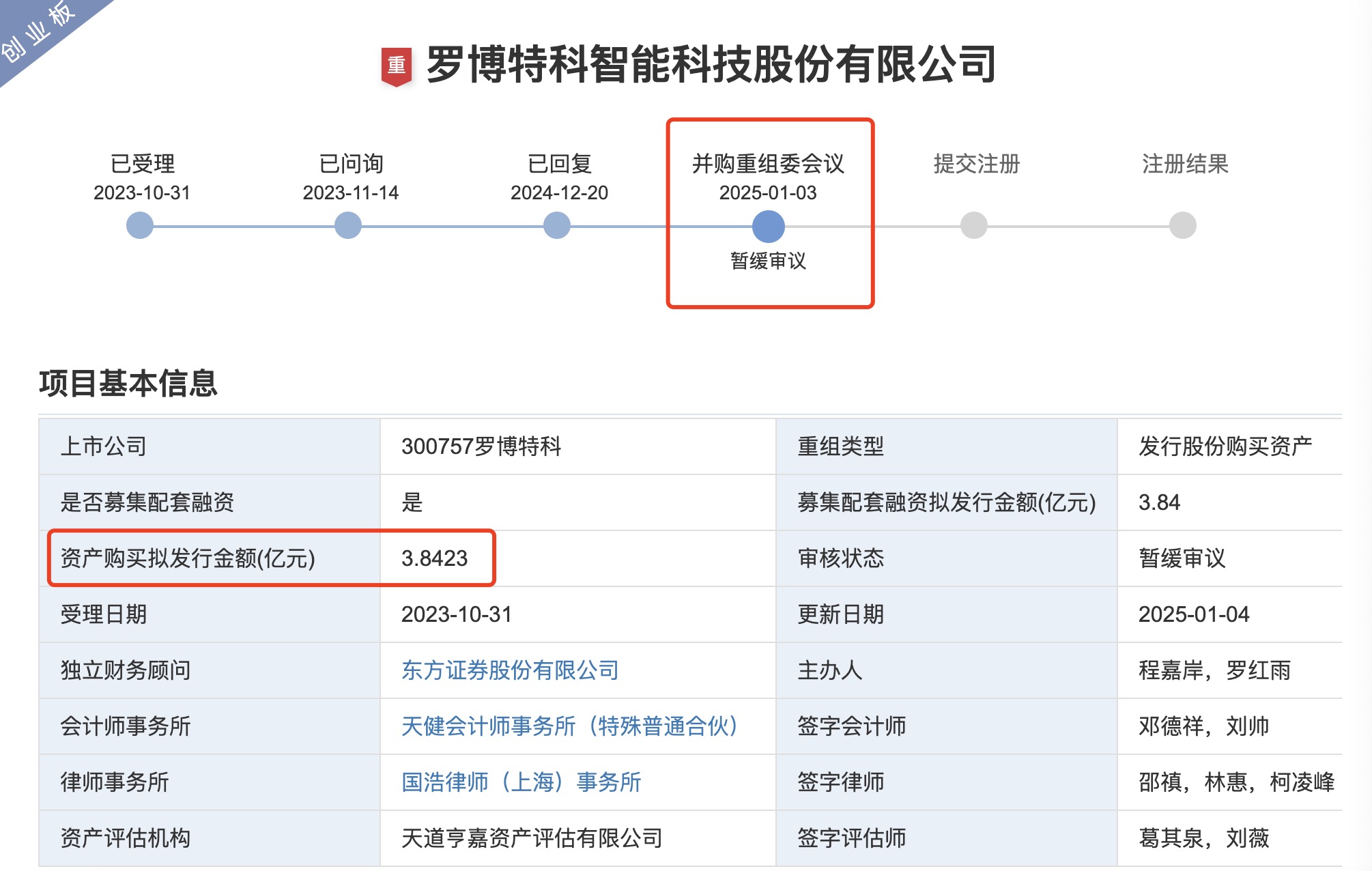Open the 国浩律师（上海）事务所 link
The width and height of the screenshot is (1372, 871).
tap(521, 782)
